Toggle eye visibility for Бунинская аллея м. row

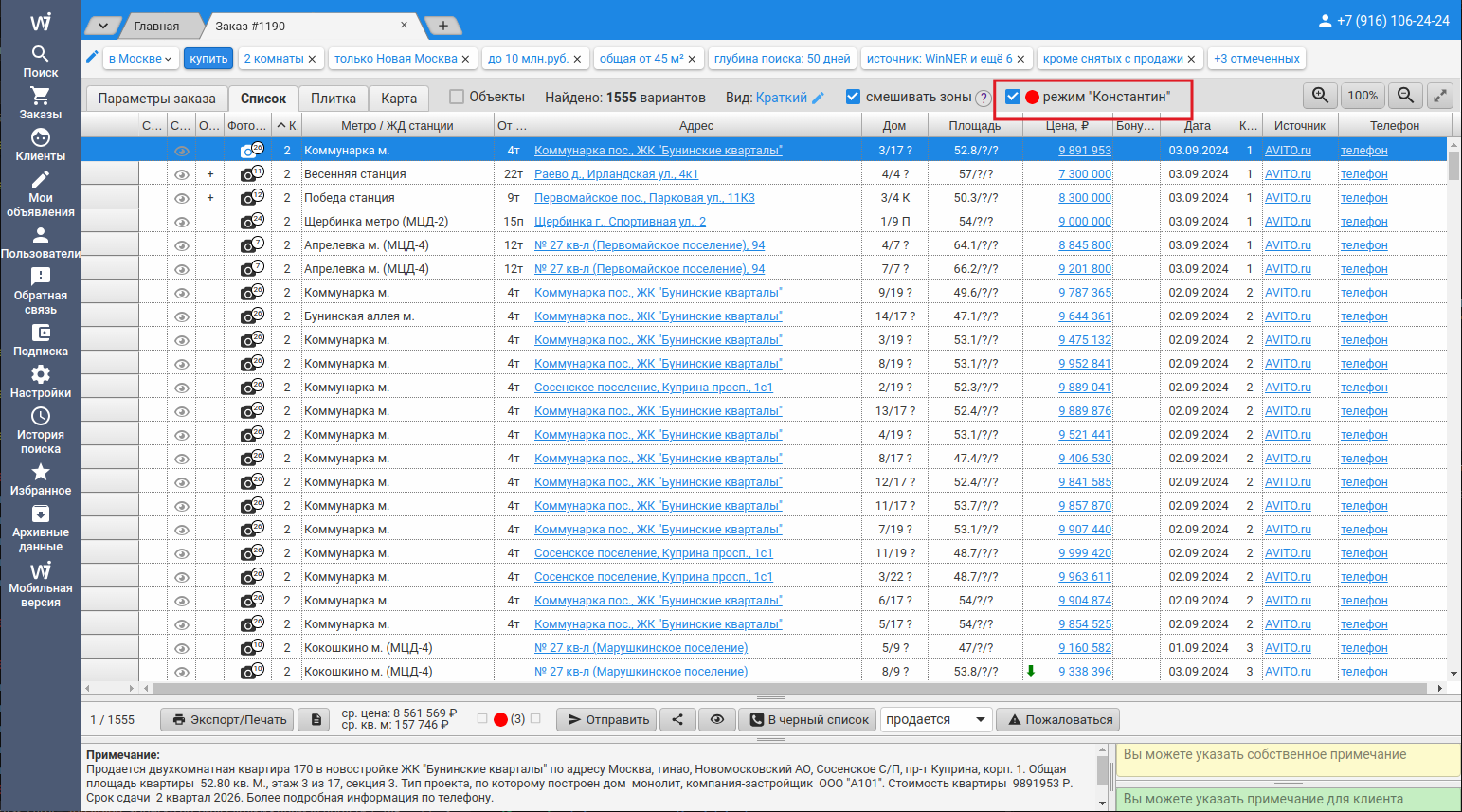pyautogui.click(x=181, y=316)
